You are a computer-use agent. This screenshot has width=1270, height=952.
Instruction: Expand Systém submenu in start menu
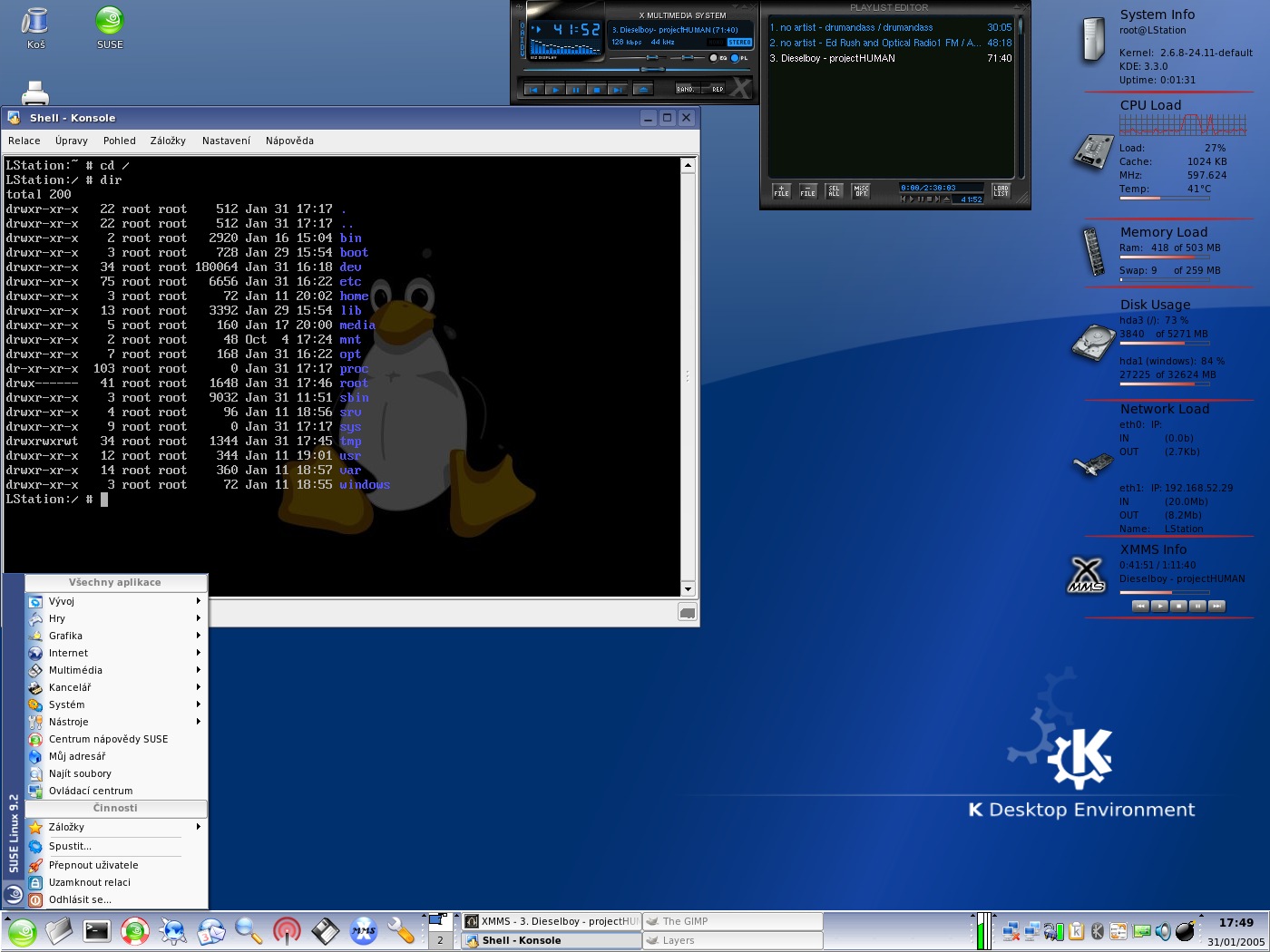coord(116,704)
